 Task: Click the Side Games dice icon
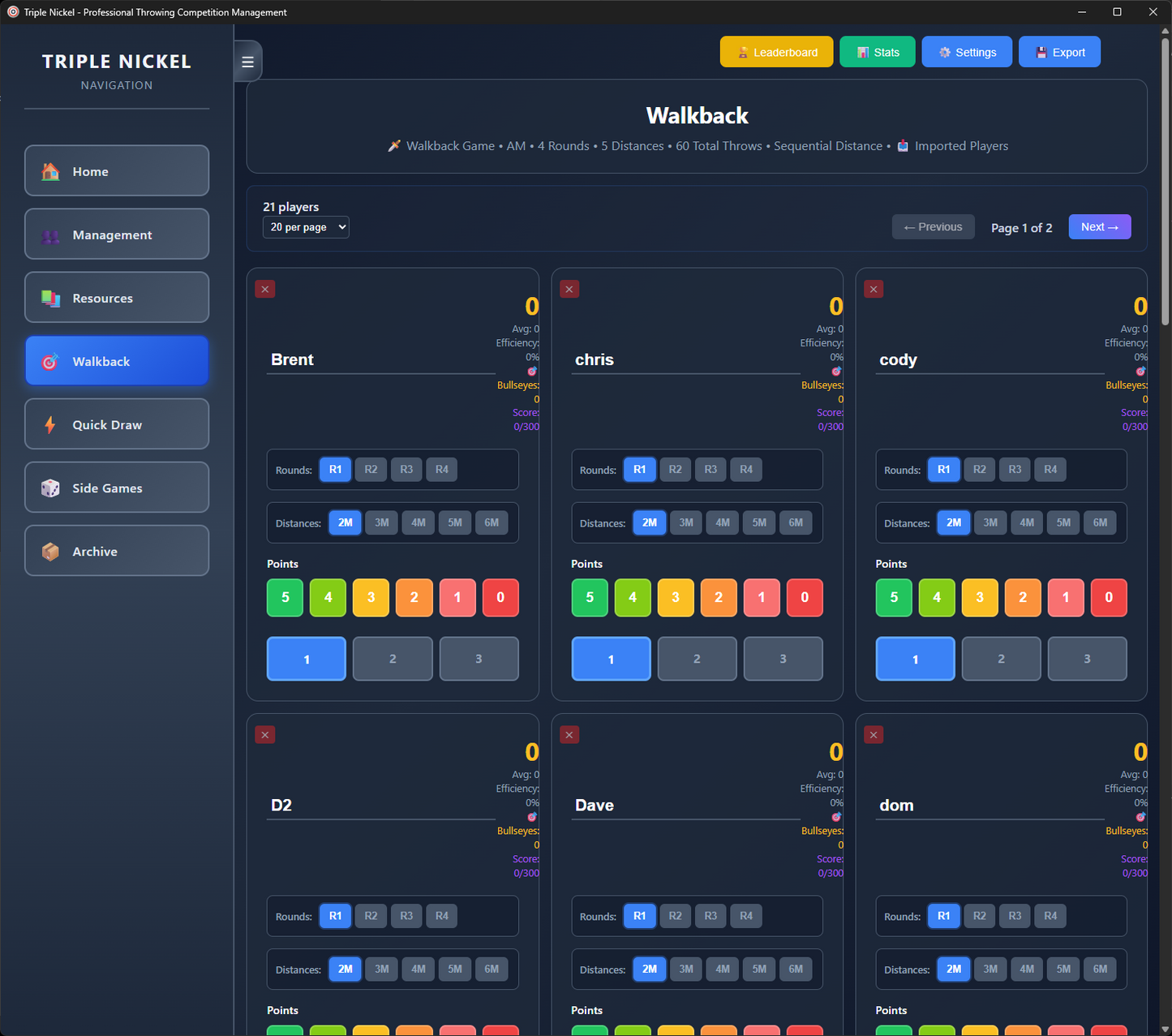pyautogui.click(x=51, y=488)
